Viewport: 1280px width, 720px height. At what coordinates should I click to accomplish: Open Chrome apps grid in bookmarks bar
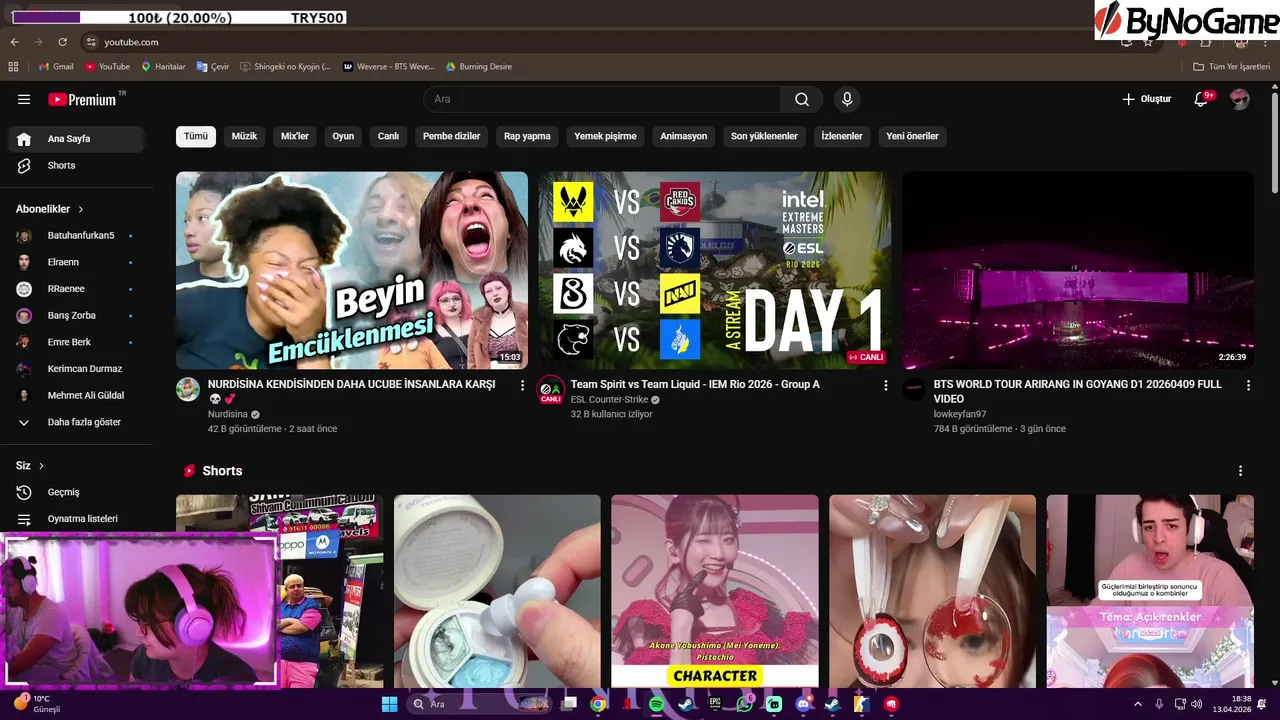coord(14,67)
